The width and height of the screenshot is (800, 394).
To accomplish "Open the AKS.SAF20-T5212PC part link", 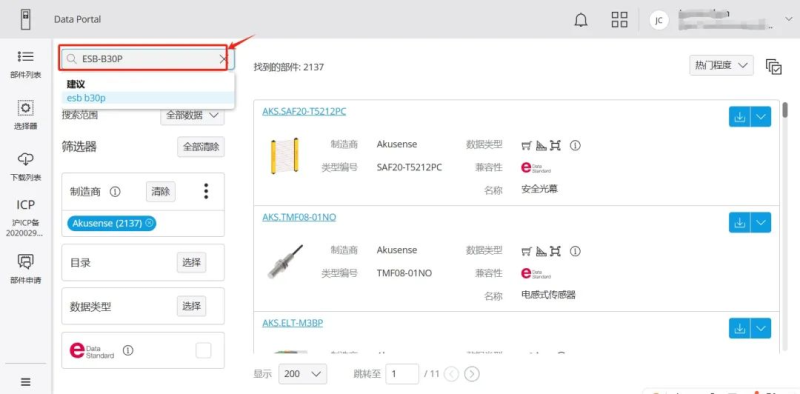I will [x=304, y=111].
